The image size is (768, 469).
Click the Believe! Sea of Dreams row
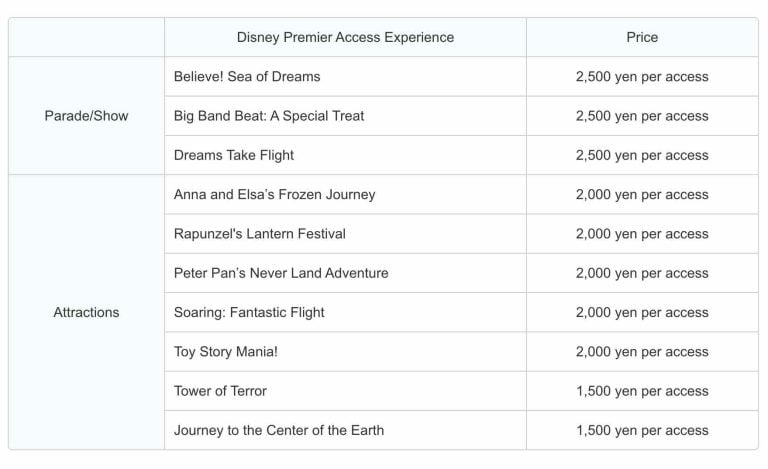tap(247, 76)
